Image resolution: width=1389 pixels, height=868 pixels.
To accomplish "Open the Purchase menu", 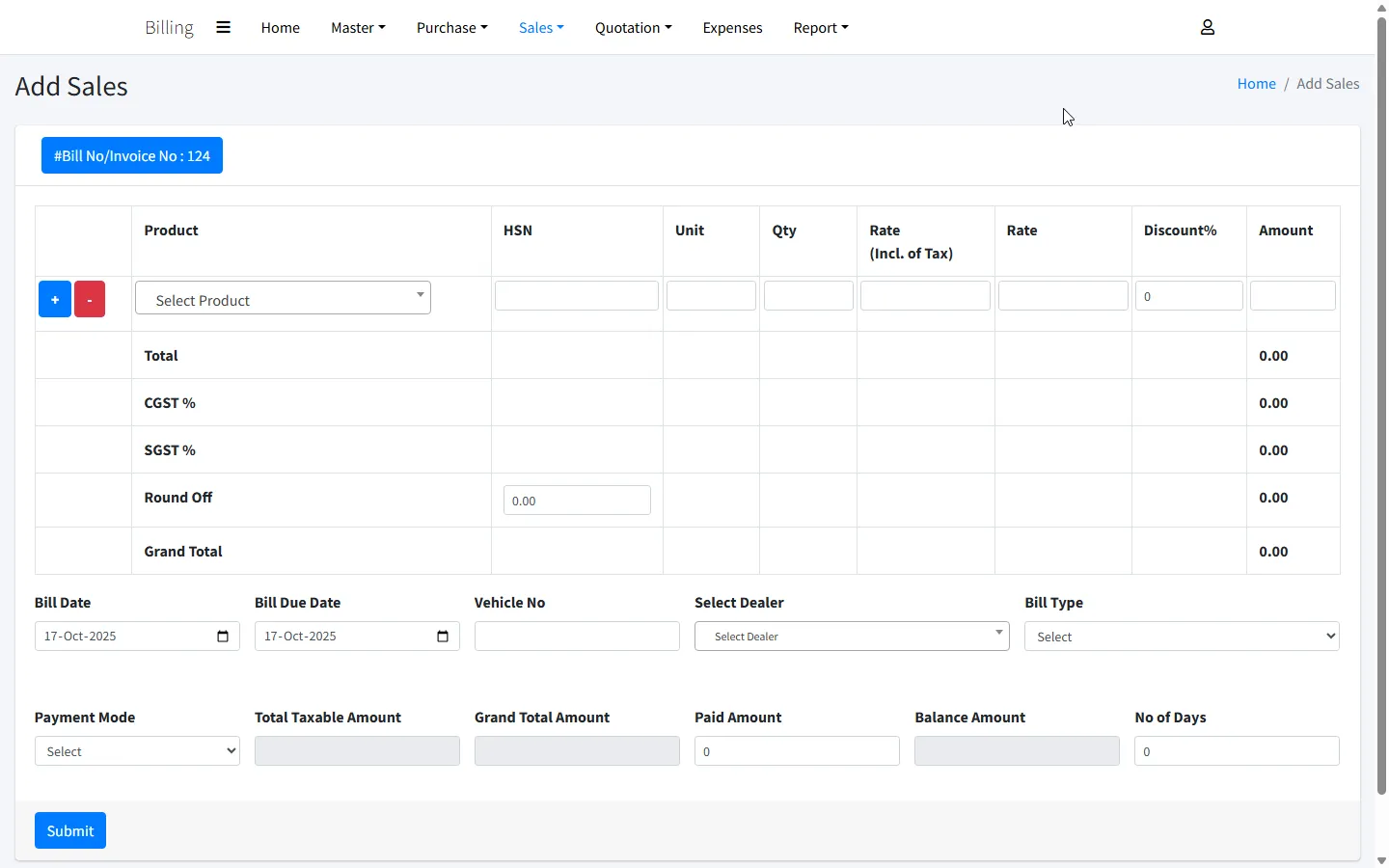I will (x=451, y=28).
